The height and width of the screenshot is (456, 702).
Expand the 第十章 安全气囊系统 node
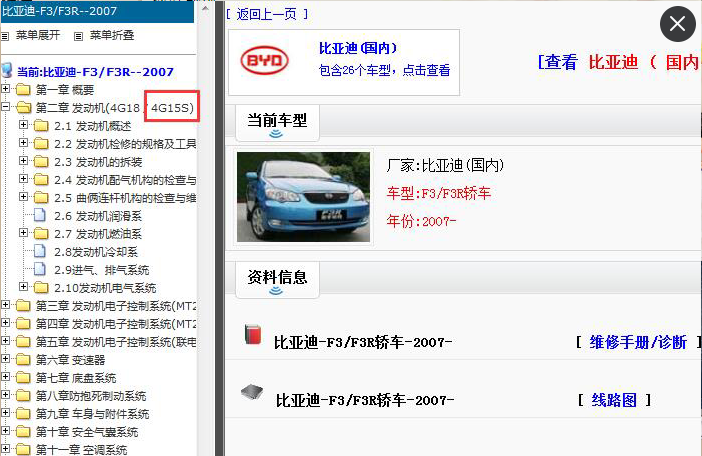[5, 430]
